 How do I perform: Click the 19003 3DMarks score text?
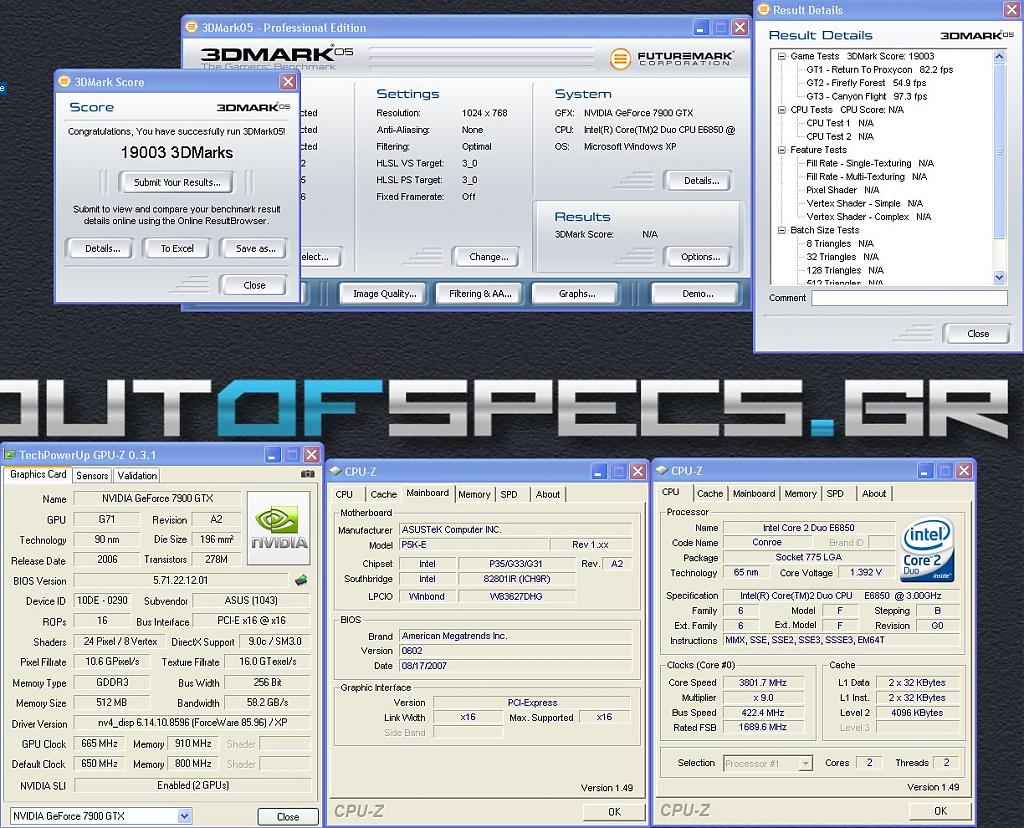click(x=176, y=152)
